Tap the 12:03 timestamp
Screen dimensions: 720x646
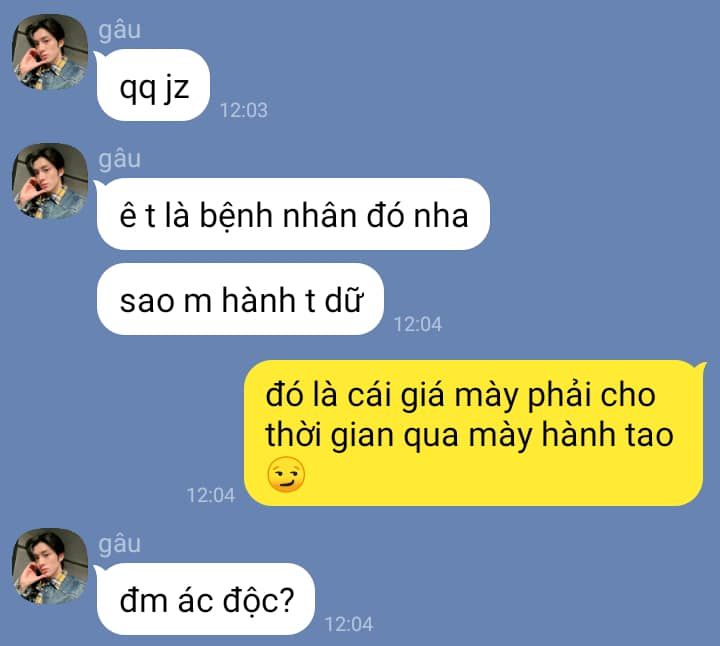click(244, 110)
